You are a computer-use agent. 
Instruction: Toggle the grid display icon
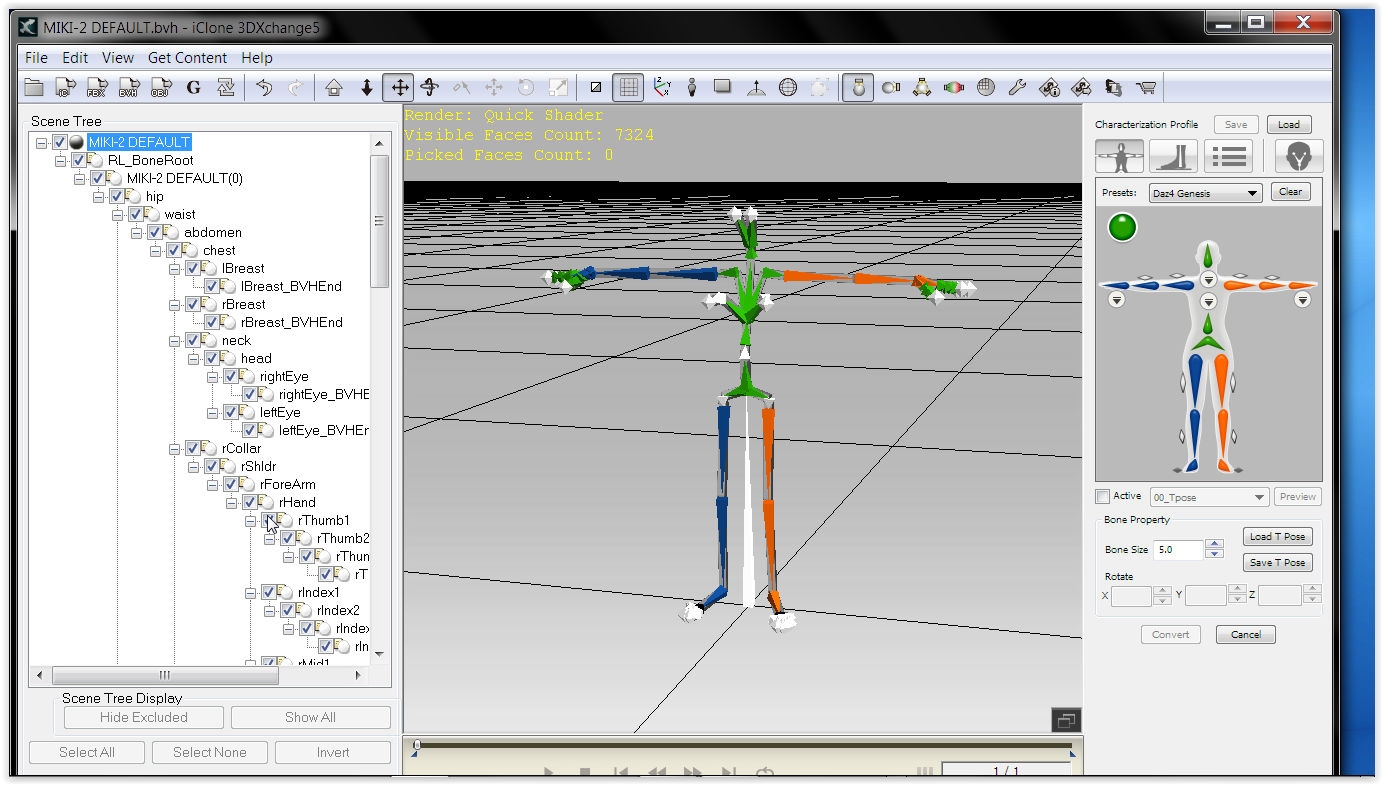[x=628, y=88]
